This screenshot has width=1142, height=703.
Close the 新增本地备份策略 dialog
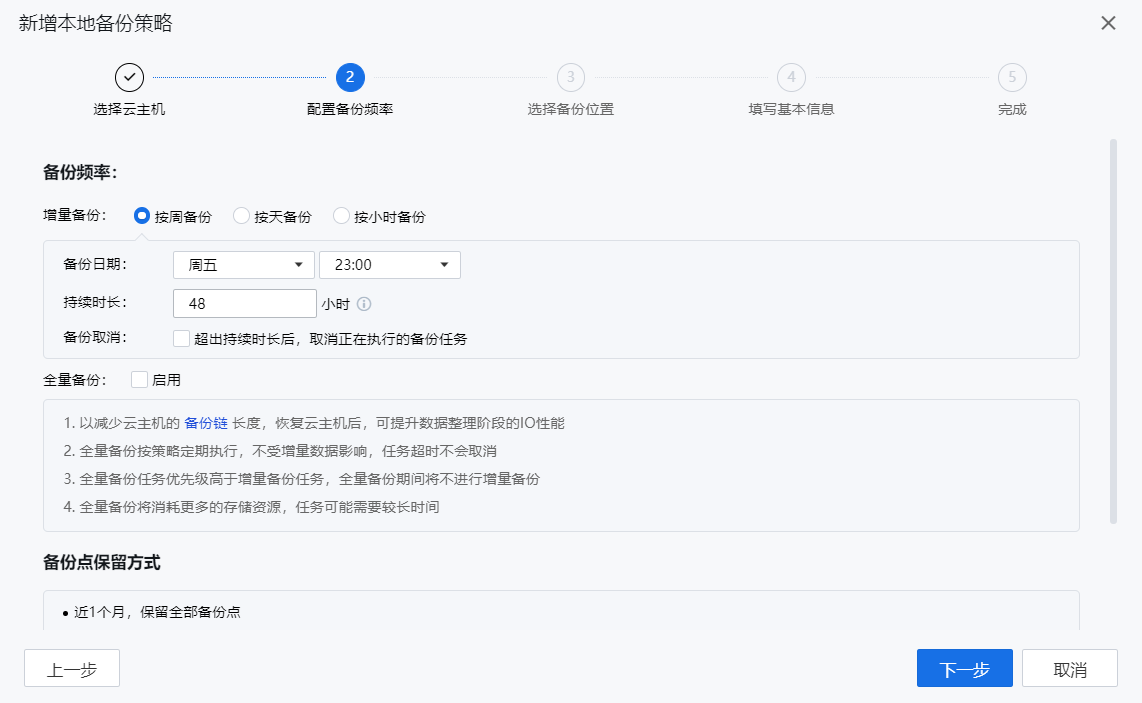1108,23
